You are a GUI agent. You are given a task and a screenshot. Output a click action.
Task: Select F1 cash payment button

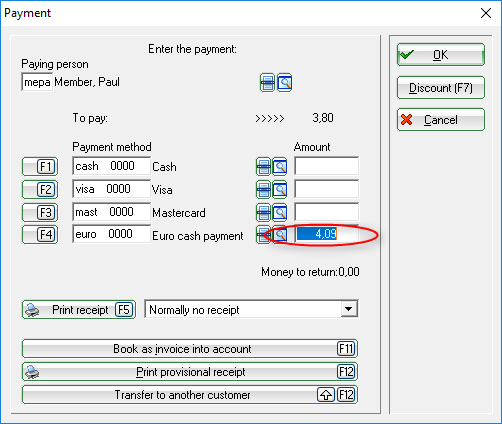click(40, 166)
